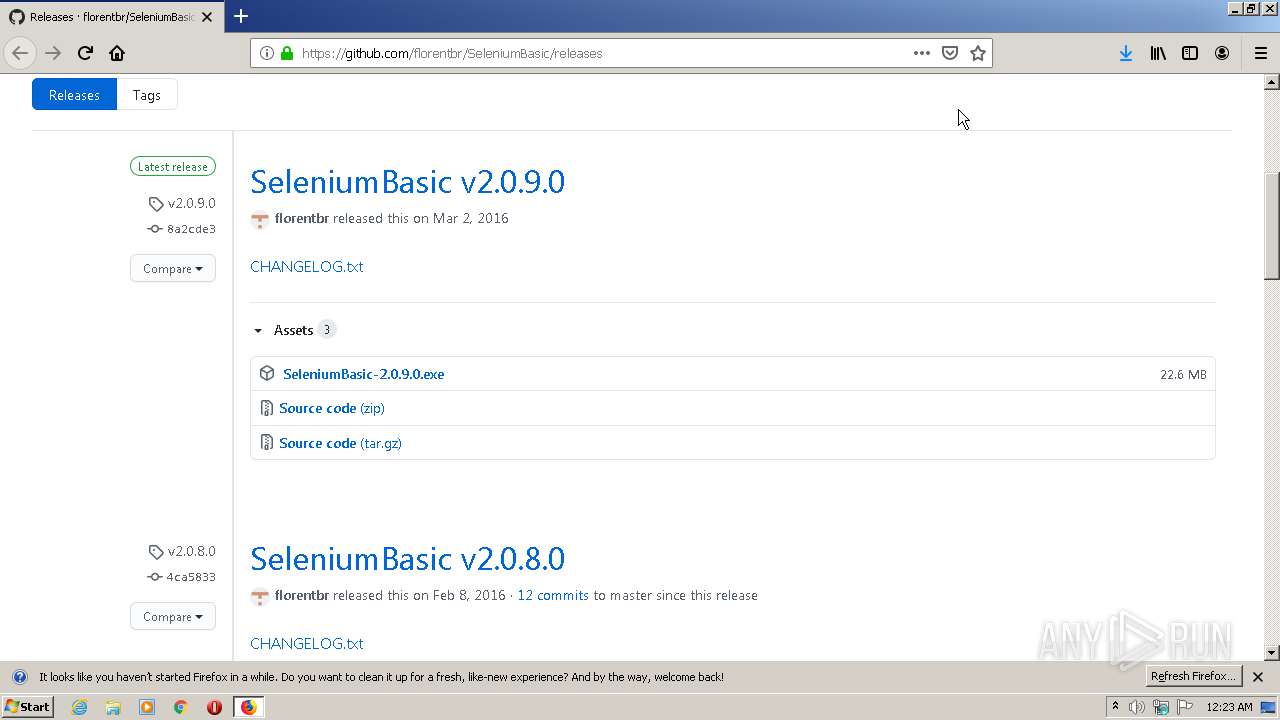Show site information for github.com
Viewport: 1280px width, 720px height.
(266, 53)
